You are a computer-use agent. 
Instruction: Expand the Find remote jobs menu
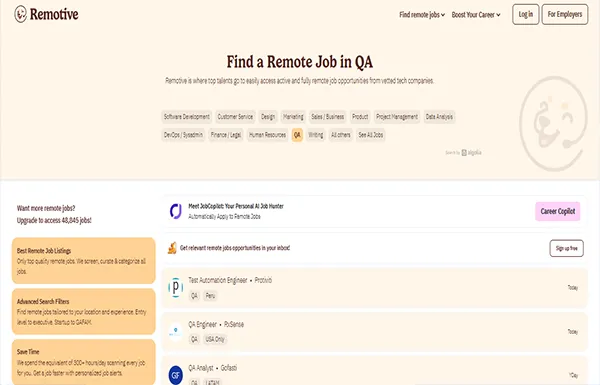[422, 15]
